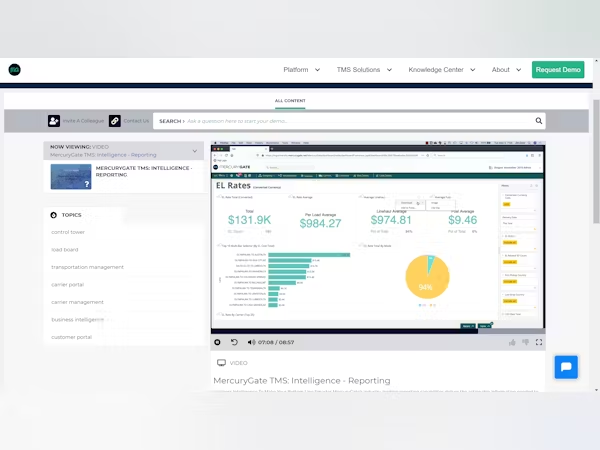Click the Contact Us link icon
Viewport: 600px width, 450px height.
pyautogui.click(x=115, y=121)
